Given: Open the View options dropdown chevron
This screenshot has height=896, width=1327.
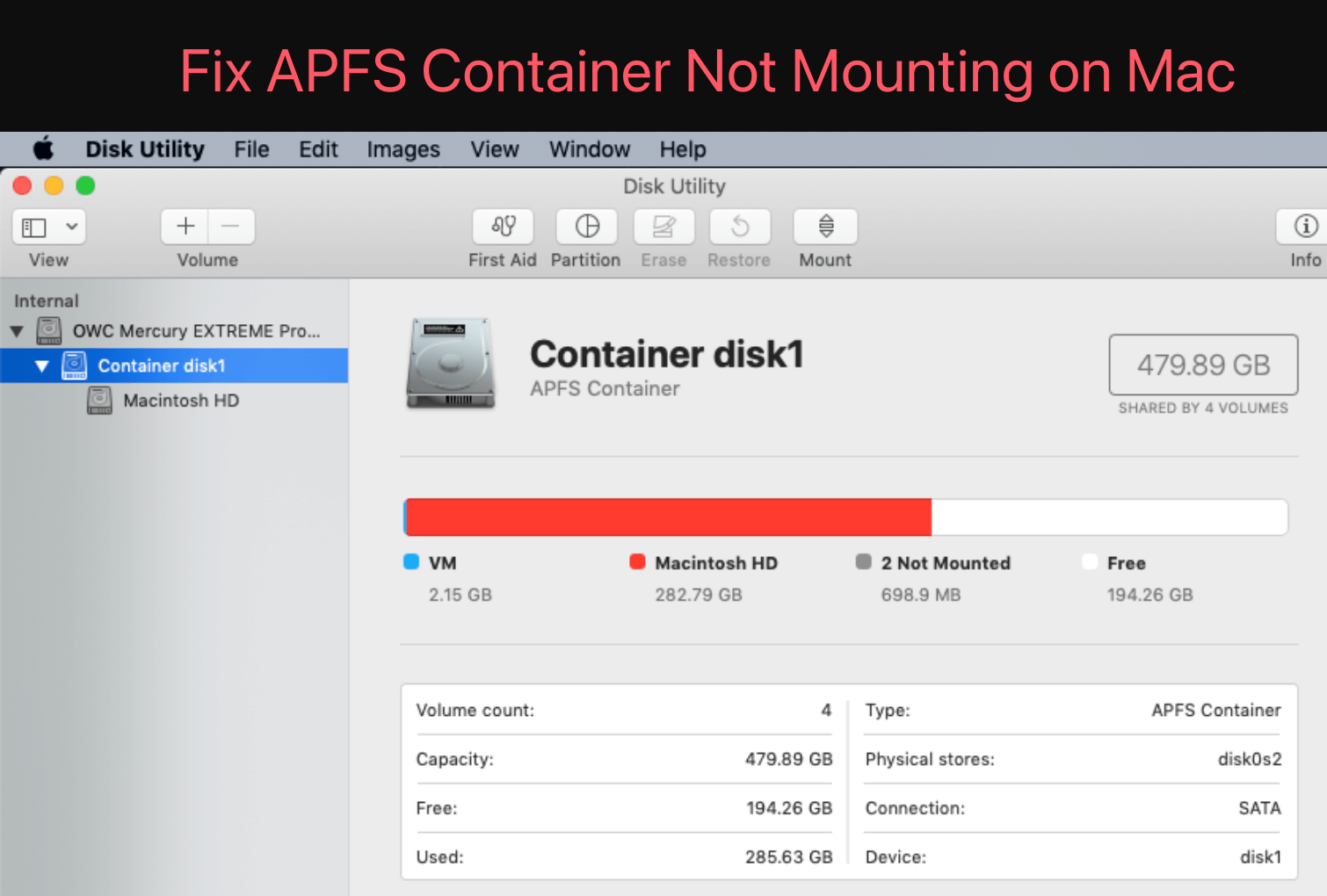Looking at the screenshot, I should click(72, 227).
